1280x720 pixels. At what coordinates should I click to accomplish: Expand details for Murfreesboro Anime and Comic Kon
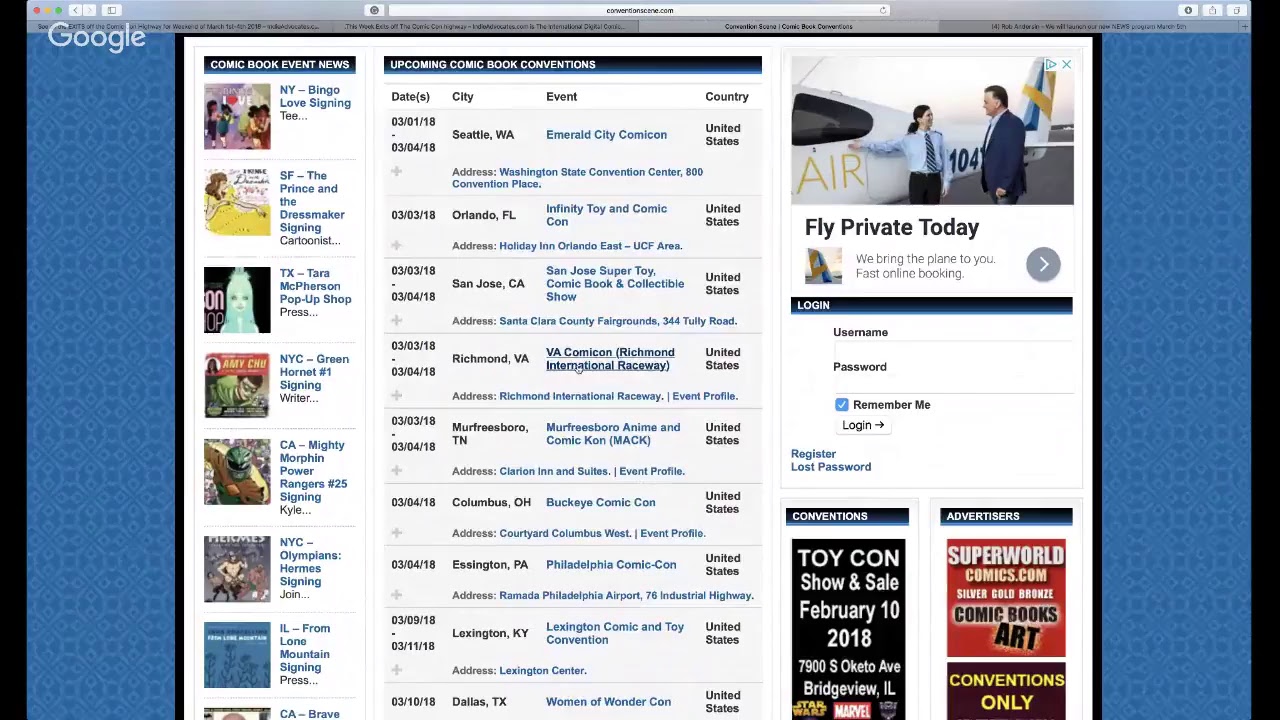click(x=396, y=471)
